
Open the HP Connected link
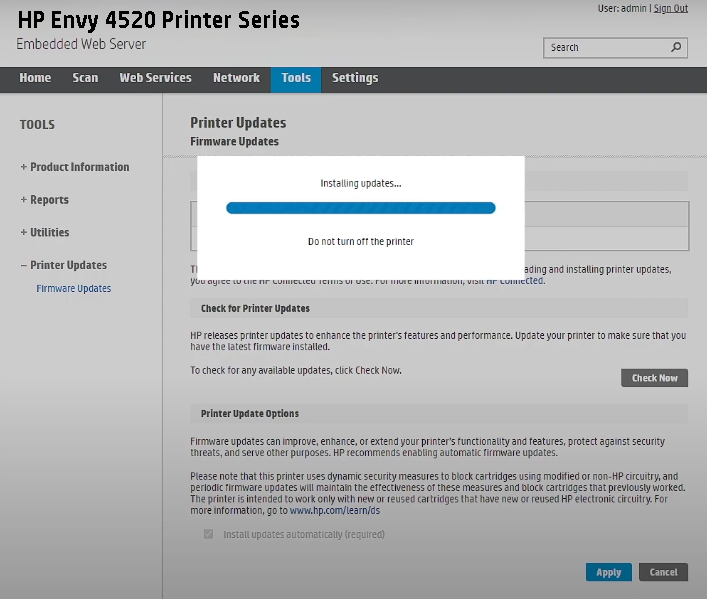[514, 281]
